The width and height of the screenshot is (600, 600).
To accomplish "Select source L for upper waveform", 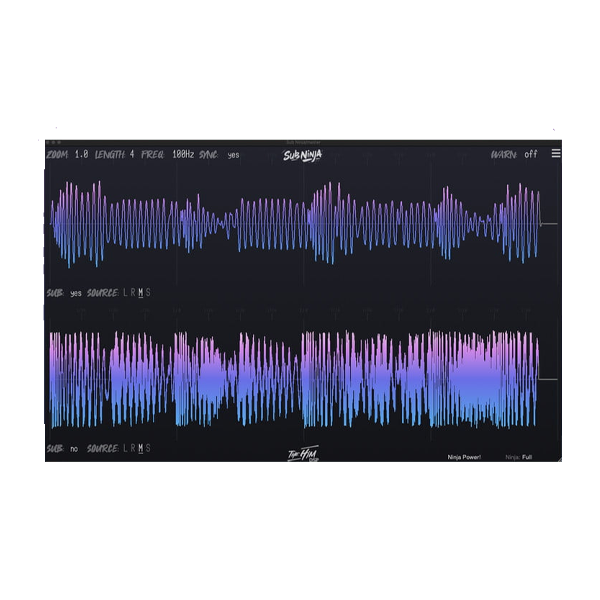I will point(126,293).
